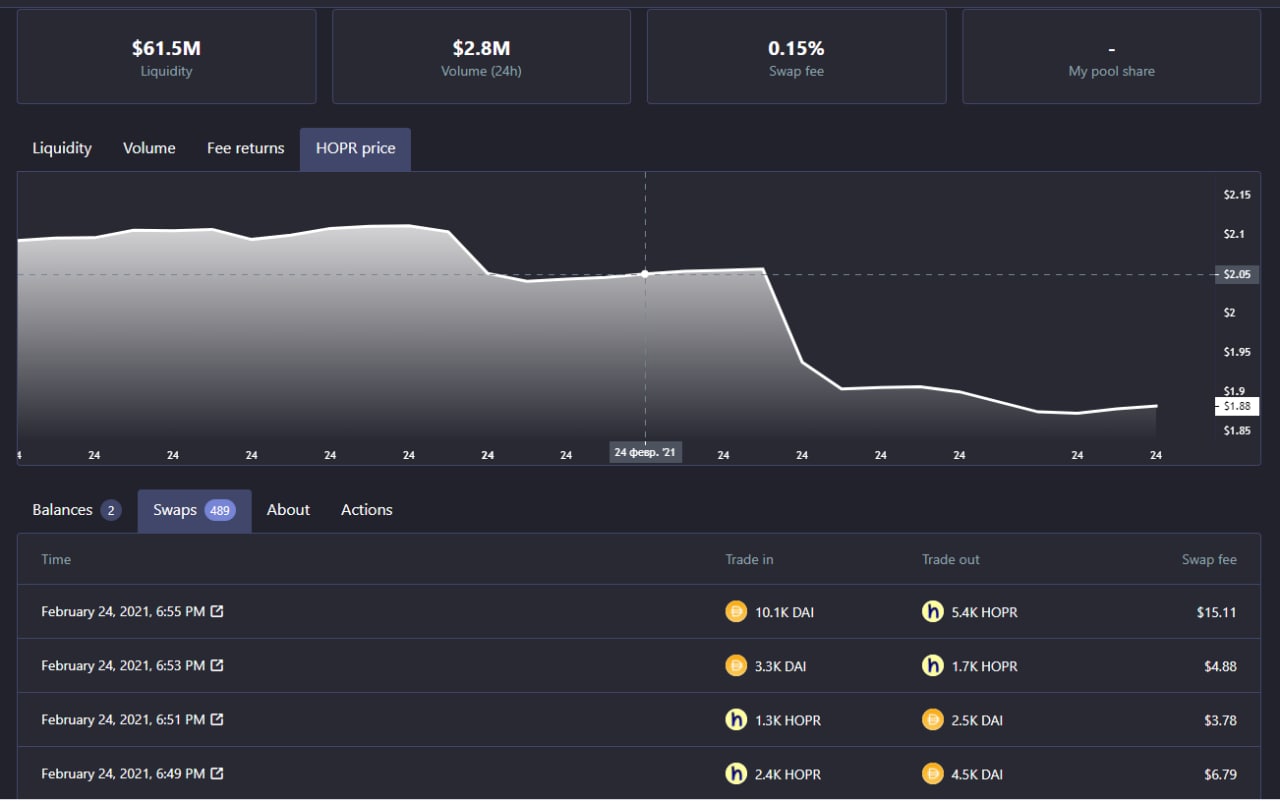Click DAI token icon beside 3.3K DAI
Image resolution: width=1280 pixels, height=801 pixels.
(736, 666)
